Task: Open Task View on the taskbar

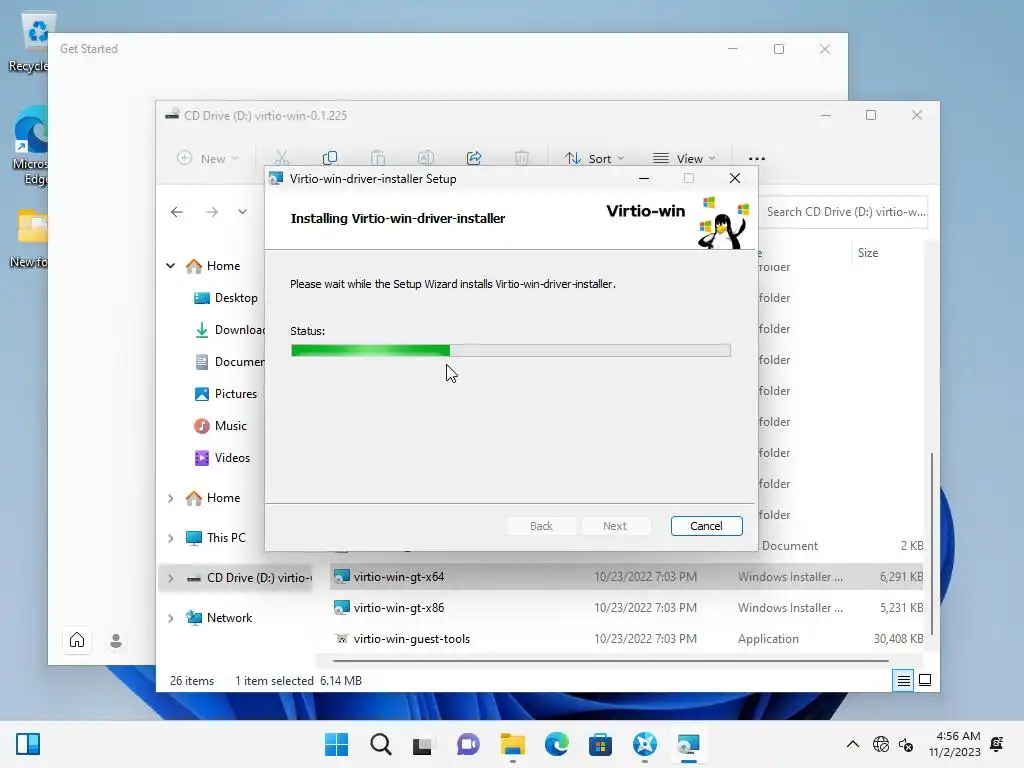Action: (422, 744)
